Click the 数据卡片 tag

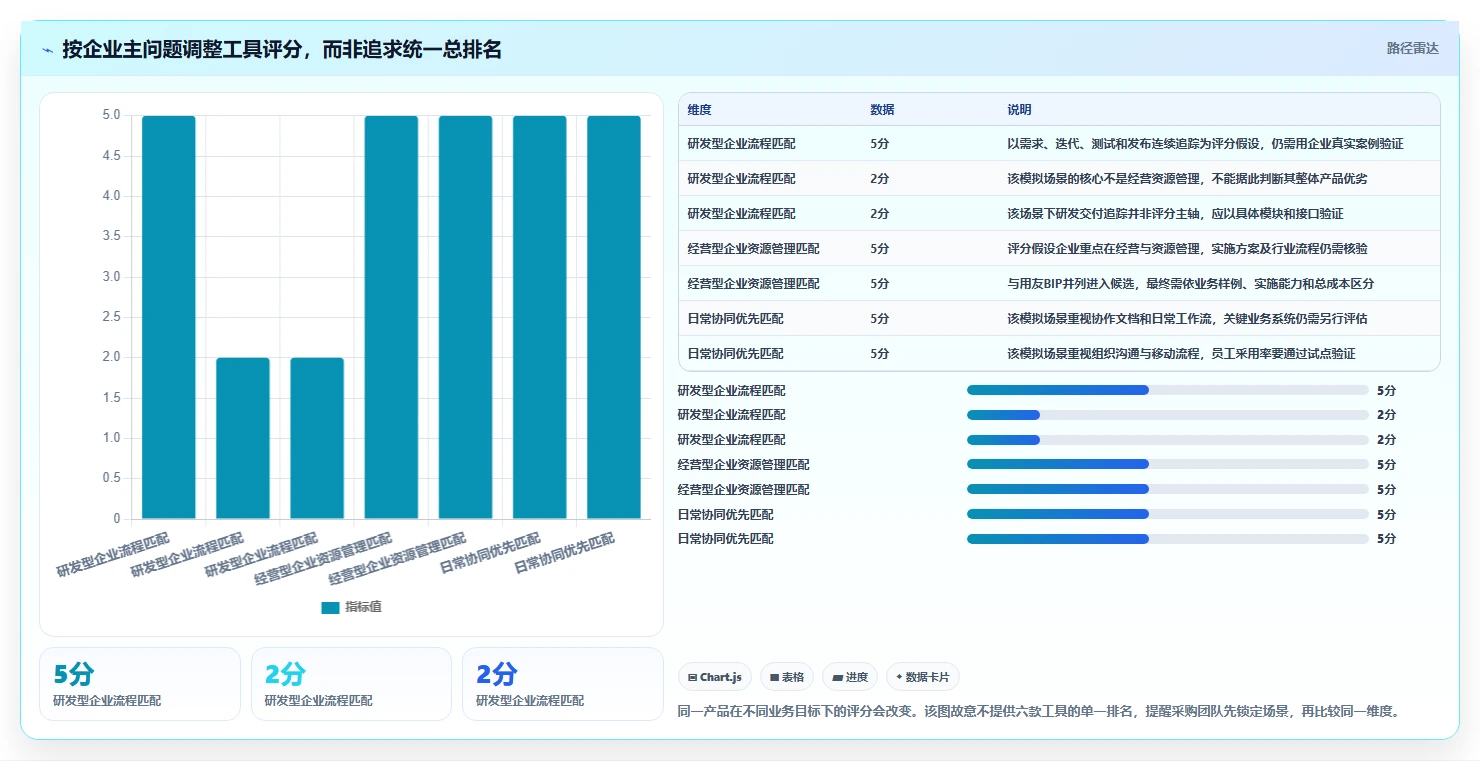tap(923, 677)
